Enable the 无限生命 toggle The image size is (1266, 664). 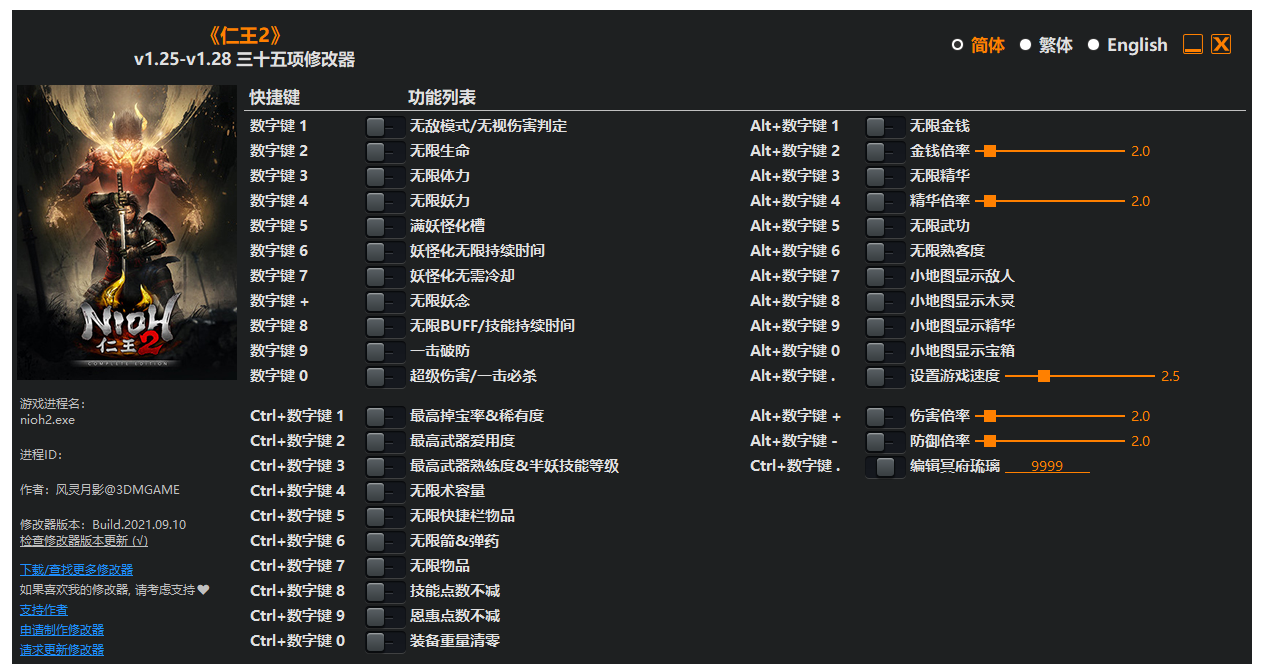[385, 151]
